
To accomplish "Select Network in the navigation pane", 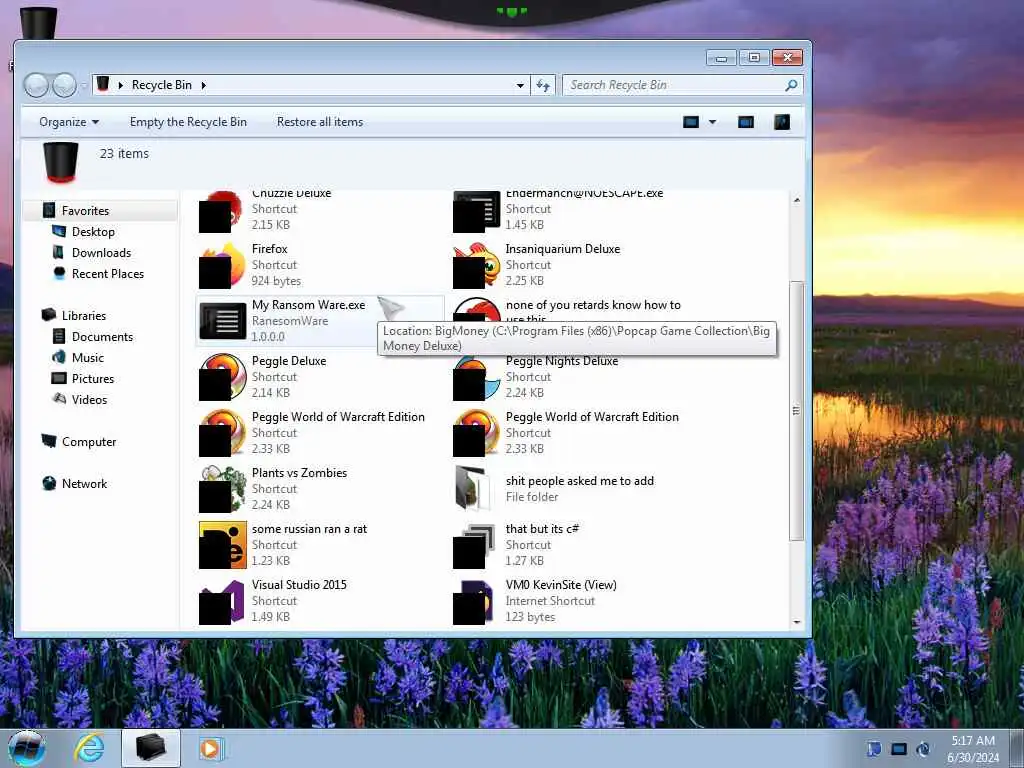I will (x=84, y=483).
